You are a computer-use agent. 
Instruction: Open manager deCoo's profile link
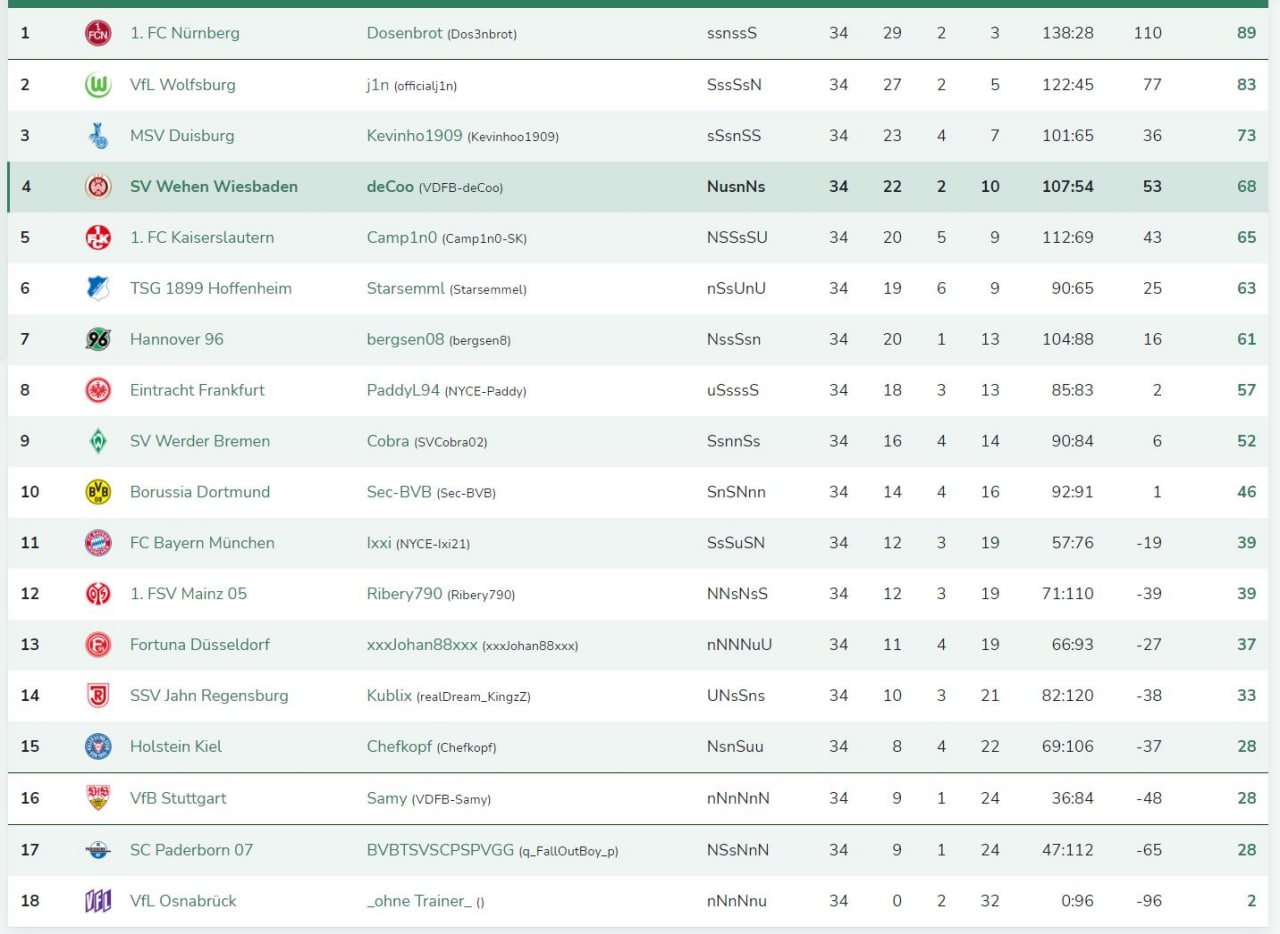pyautogui.click(x=390, y=187)
